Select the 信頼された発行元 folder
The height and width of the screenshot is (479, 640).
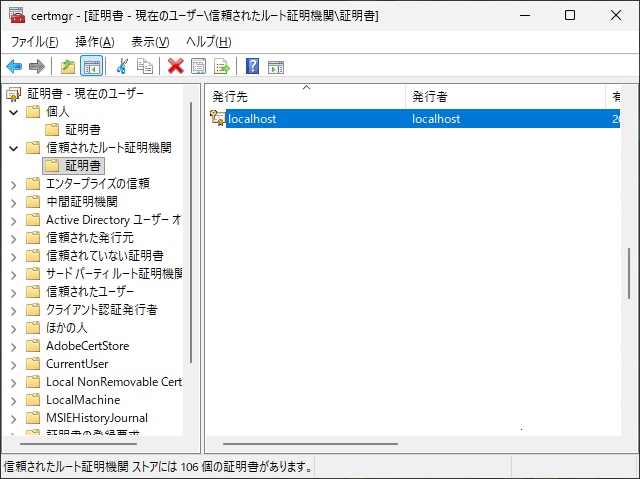(x=89, y=238)
